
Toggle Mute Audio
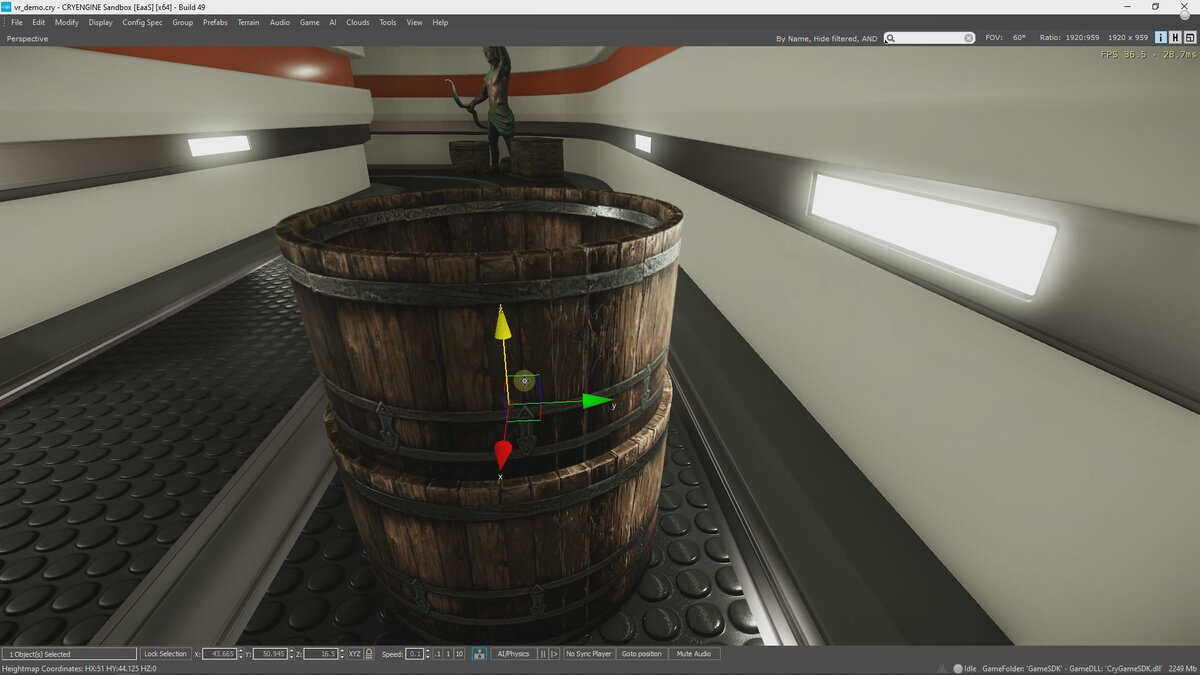[693, 654]
